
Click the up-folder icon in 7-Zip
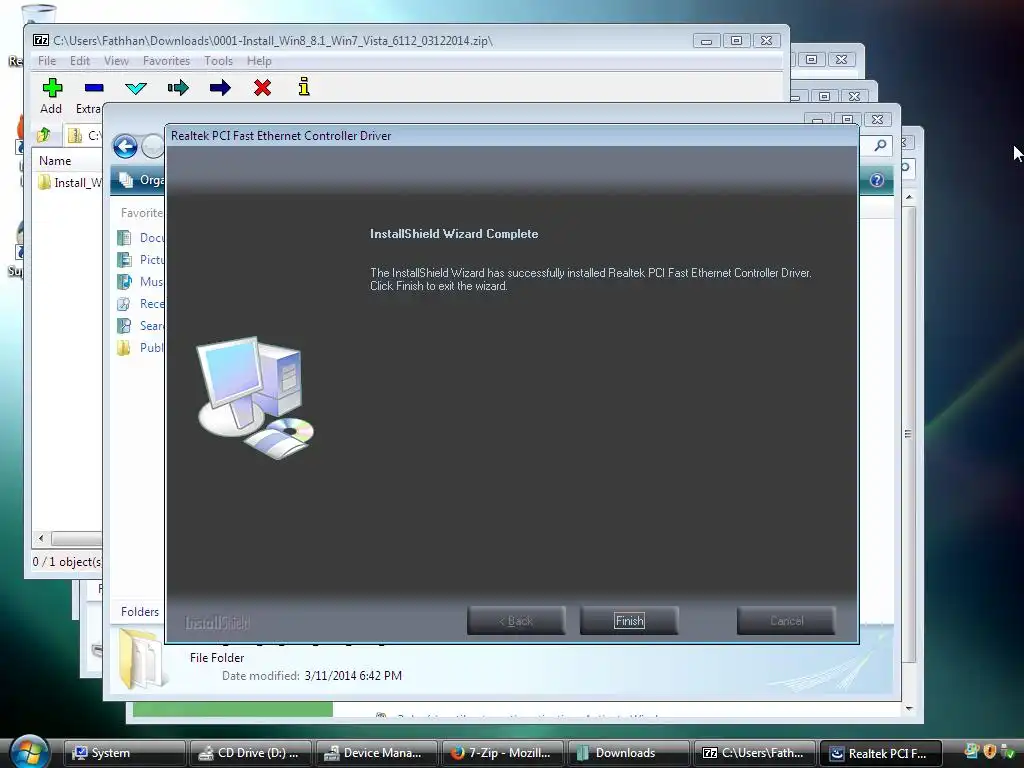[44, 135]
